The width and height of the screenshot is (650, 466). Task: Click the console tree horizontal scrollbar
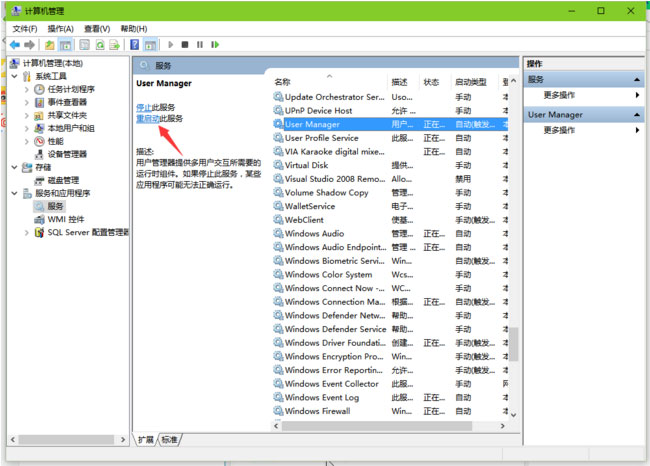coord(65,439)
